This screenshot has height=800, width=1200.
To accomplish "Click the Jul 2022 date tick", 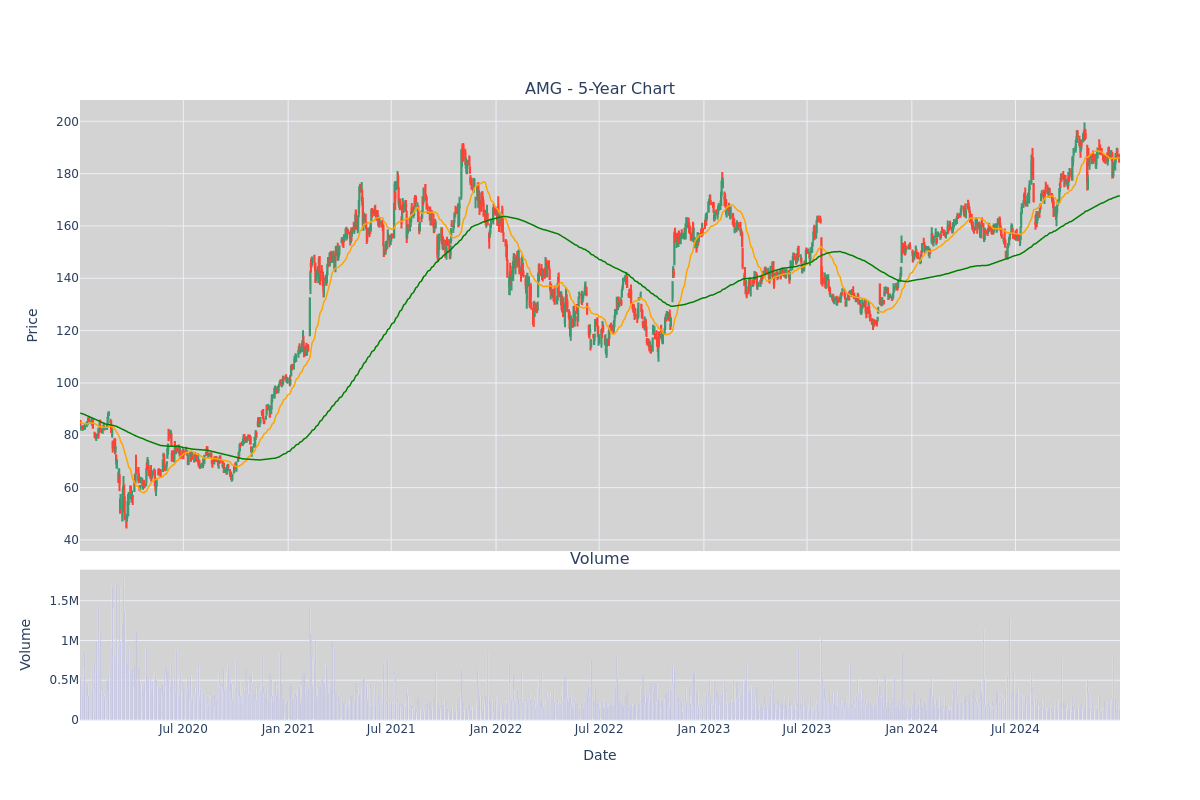I will pos(599,729).
